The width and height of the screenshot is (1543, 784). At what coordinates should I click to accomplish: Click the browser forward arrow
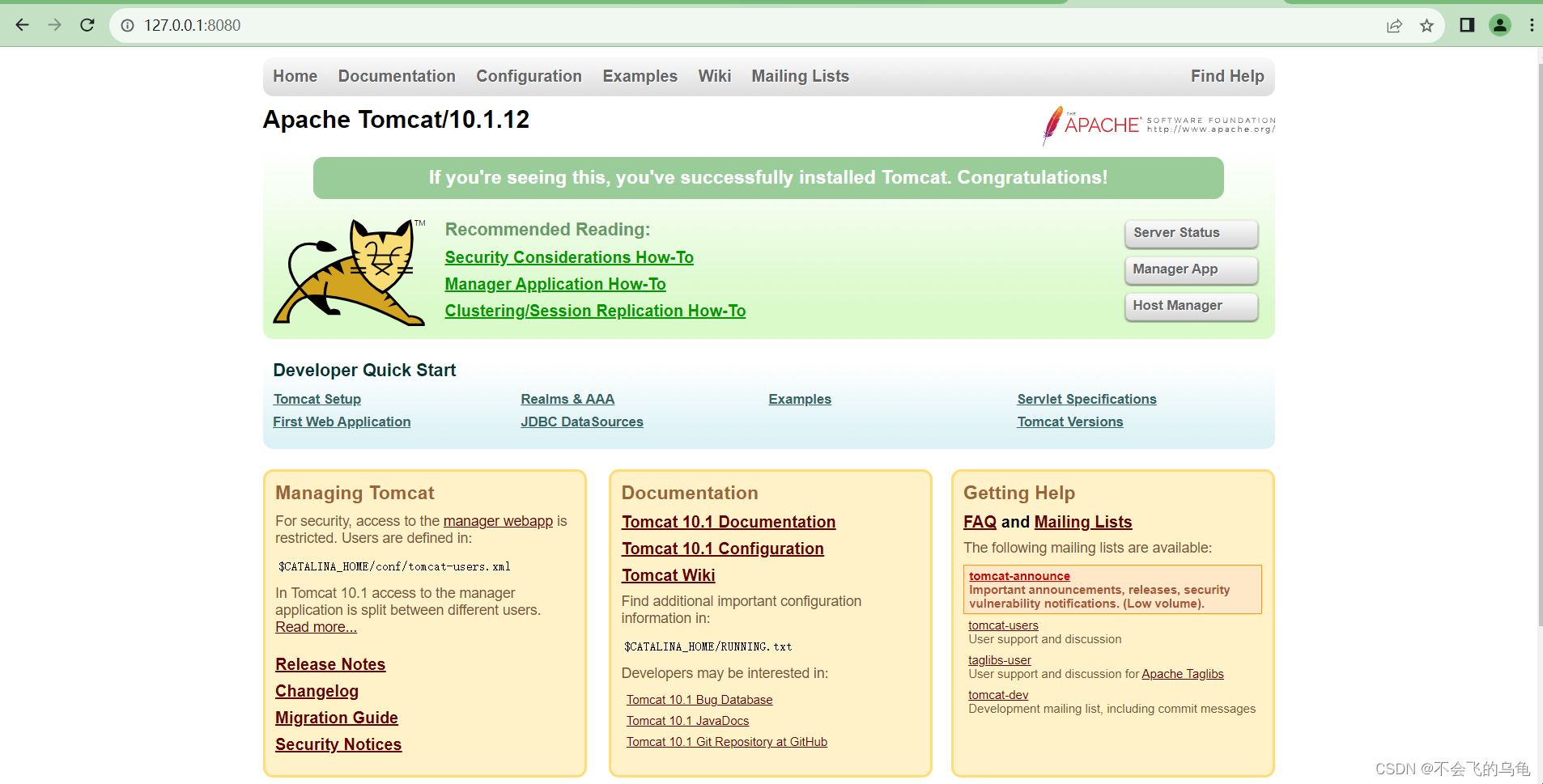(x=54, y=25)
